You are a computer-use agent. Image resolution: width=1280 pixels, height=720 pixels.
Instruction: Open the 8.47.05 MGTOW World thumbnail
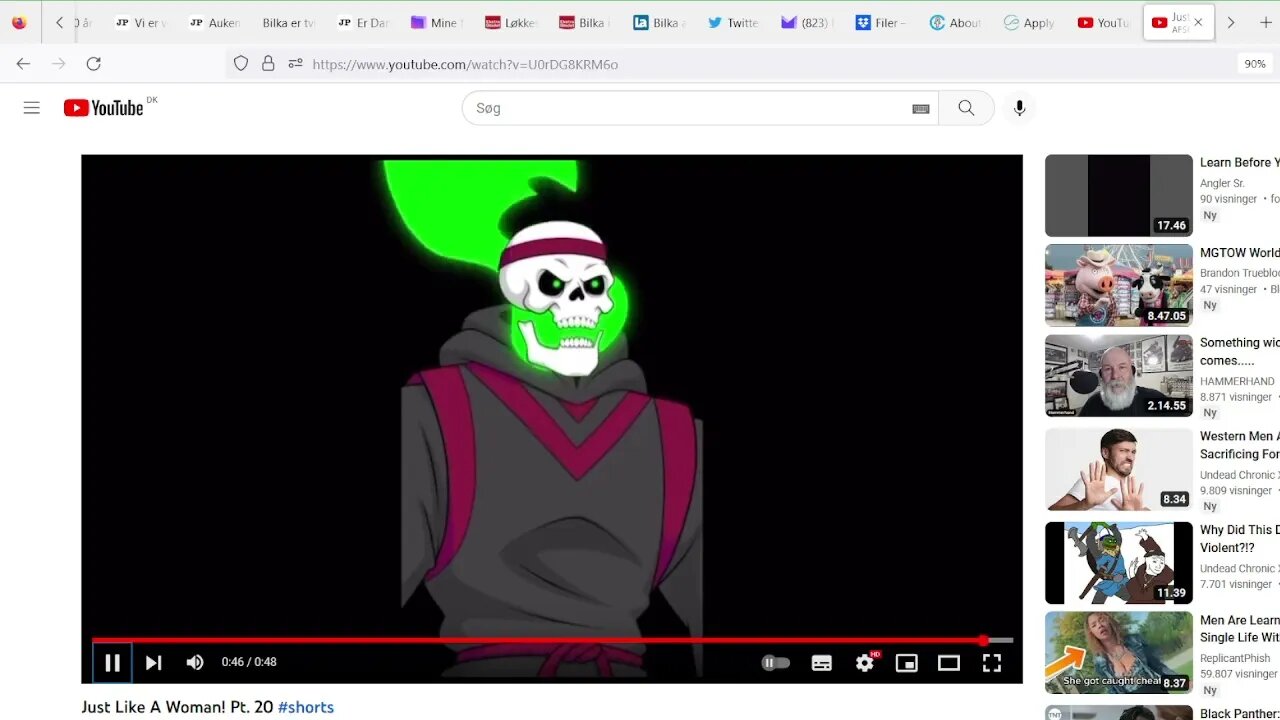pos(1119,285)
